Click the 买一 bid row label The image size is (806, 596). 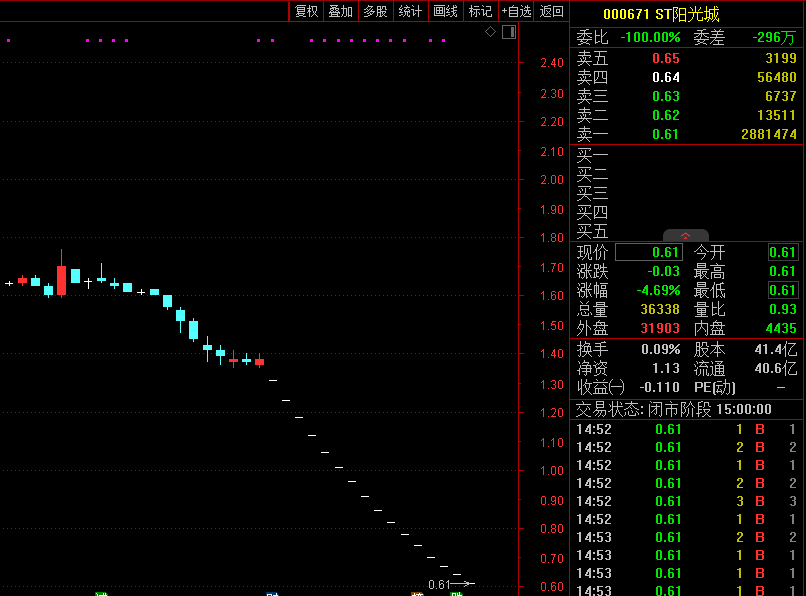(592, 154)
